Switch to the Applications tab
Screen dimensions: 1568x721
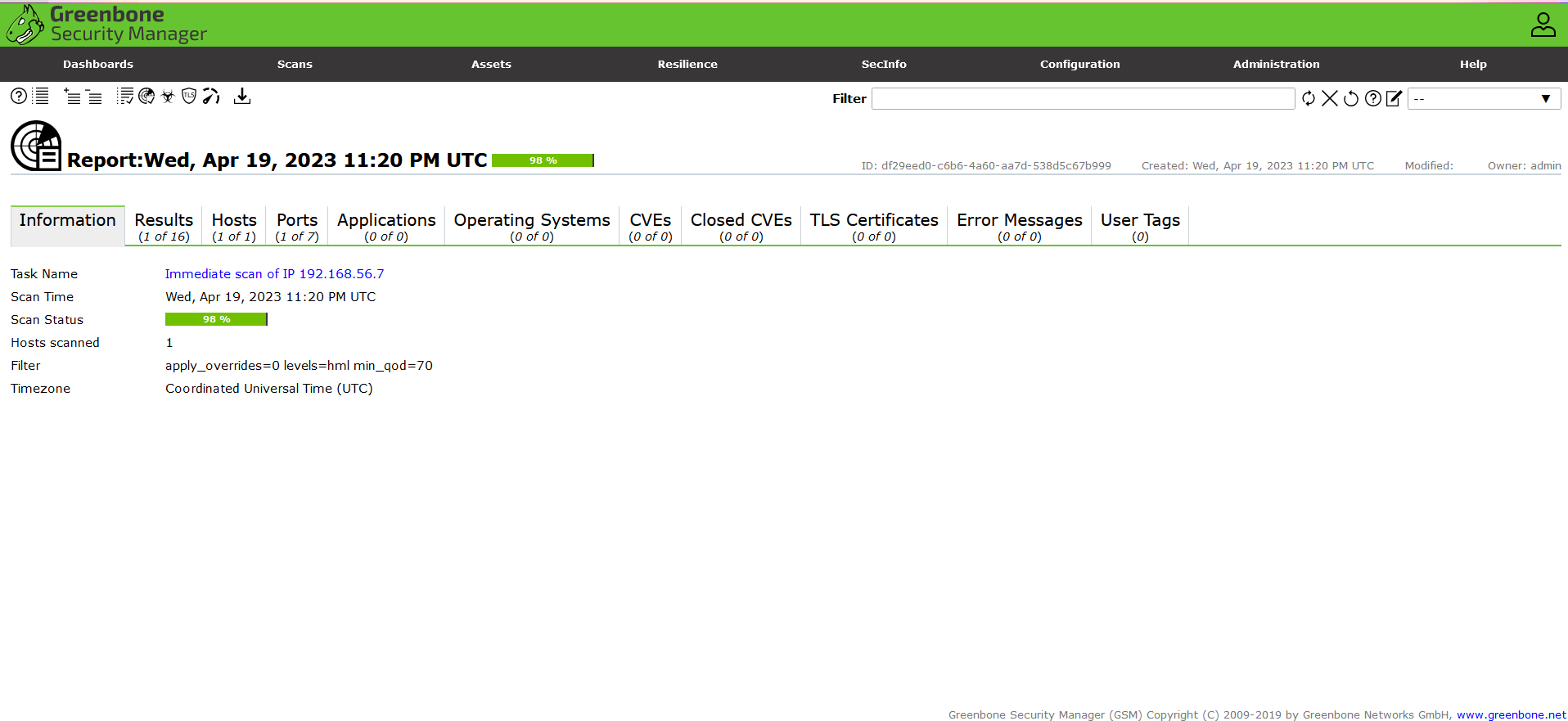tap(386, 226)
